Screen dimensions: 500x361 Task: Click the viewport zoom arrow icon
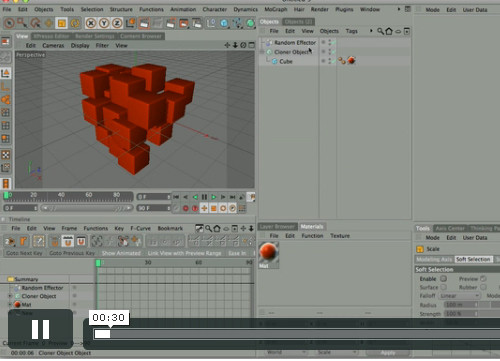pyautogui.click(x=235, y=45)
